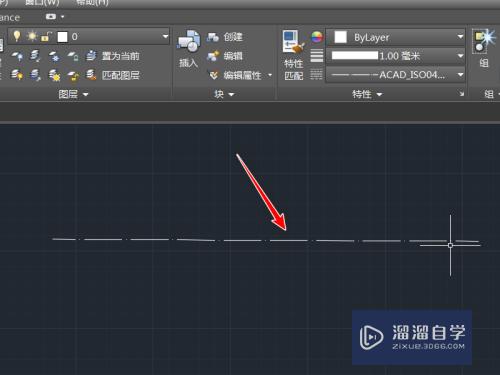Screen dimensions: 500x375
Task: Expand the 特性 panel title
Action: pos(367,94)
